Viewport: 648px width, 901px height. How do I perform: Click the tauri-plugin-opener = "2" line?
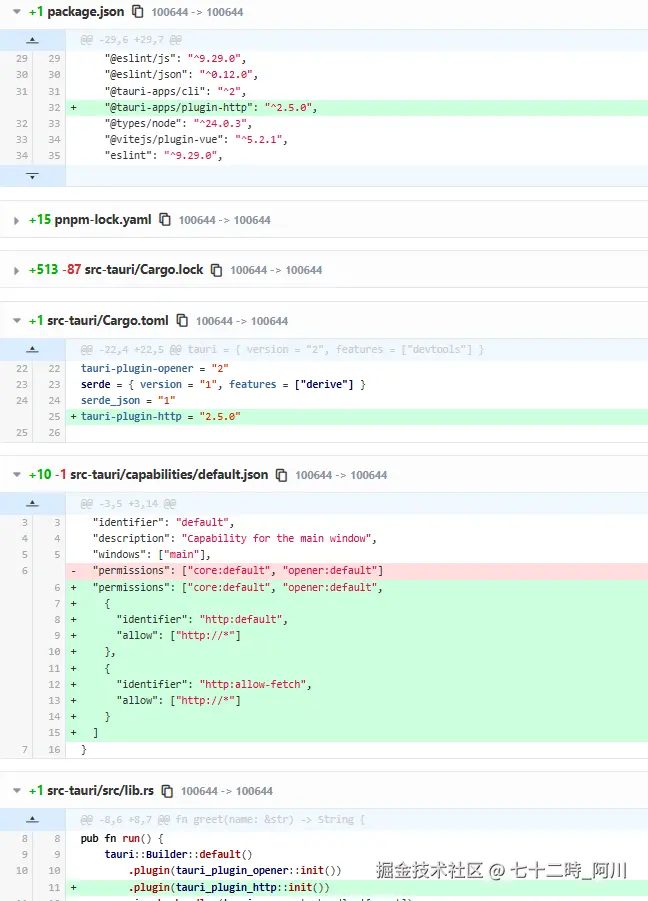(357, 368)
